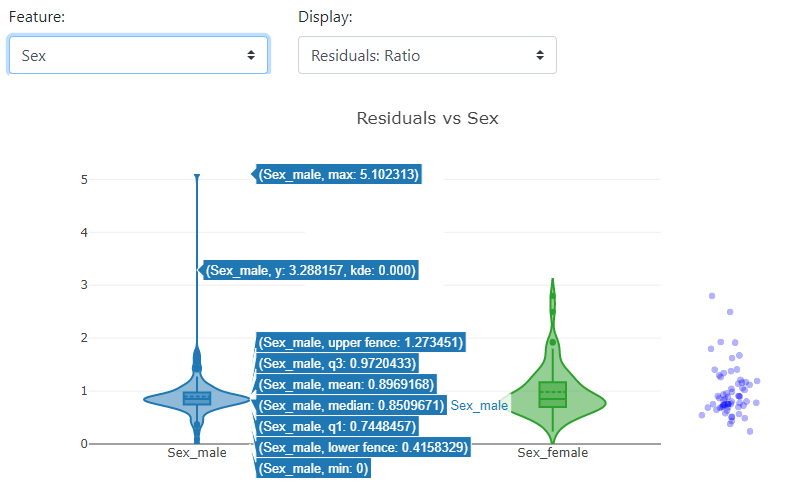Click the topmost purple scatter point
This screenshot has width=798, height=498.
pyautogui.click(x=712, y=296)
